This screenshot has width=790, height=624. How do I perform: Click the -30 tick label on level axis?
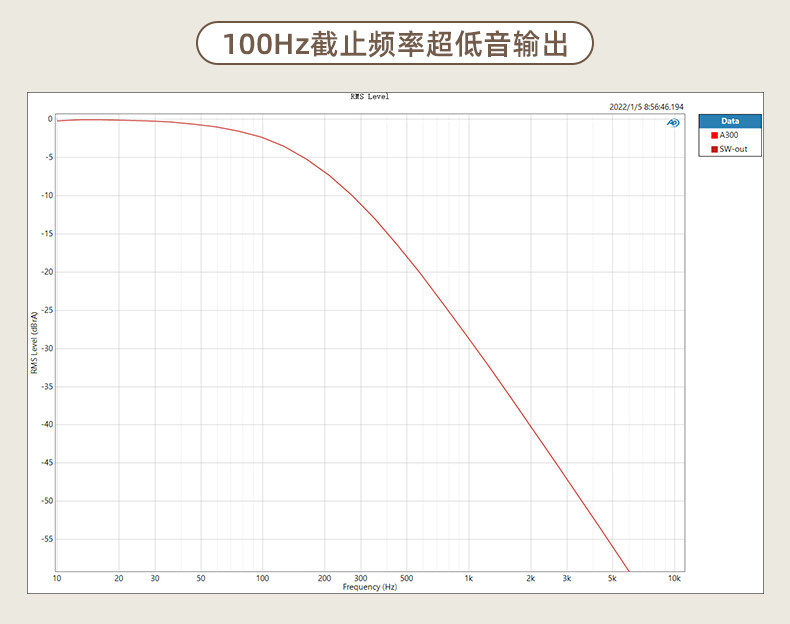(x=47, y=349)
